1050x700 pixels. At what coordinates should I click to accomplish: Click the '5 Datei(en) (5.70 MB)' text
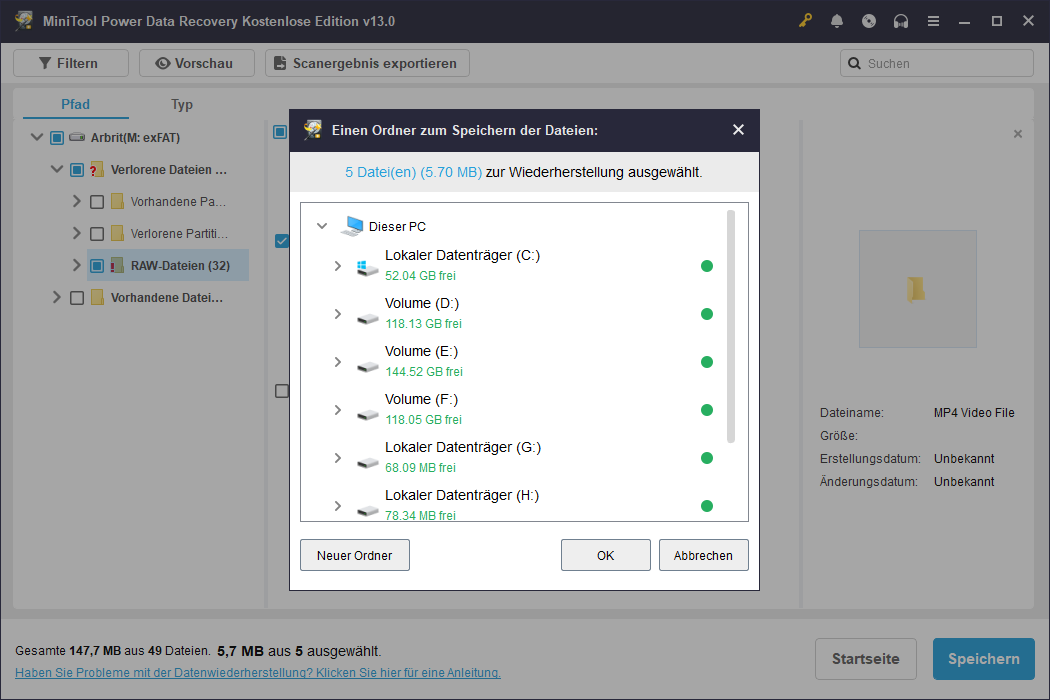(413, 172)
